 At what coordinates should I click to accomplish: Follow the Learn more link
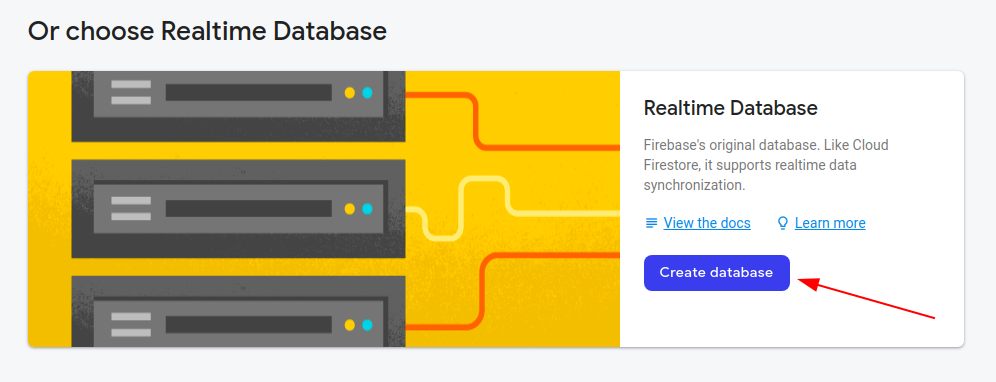click(x=830, y=223)
